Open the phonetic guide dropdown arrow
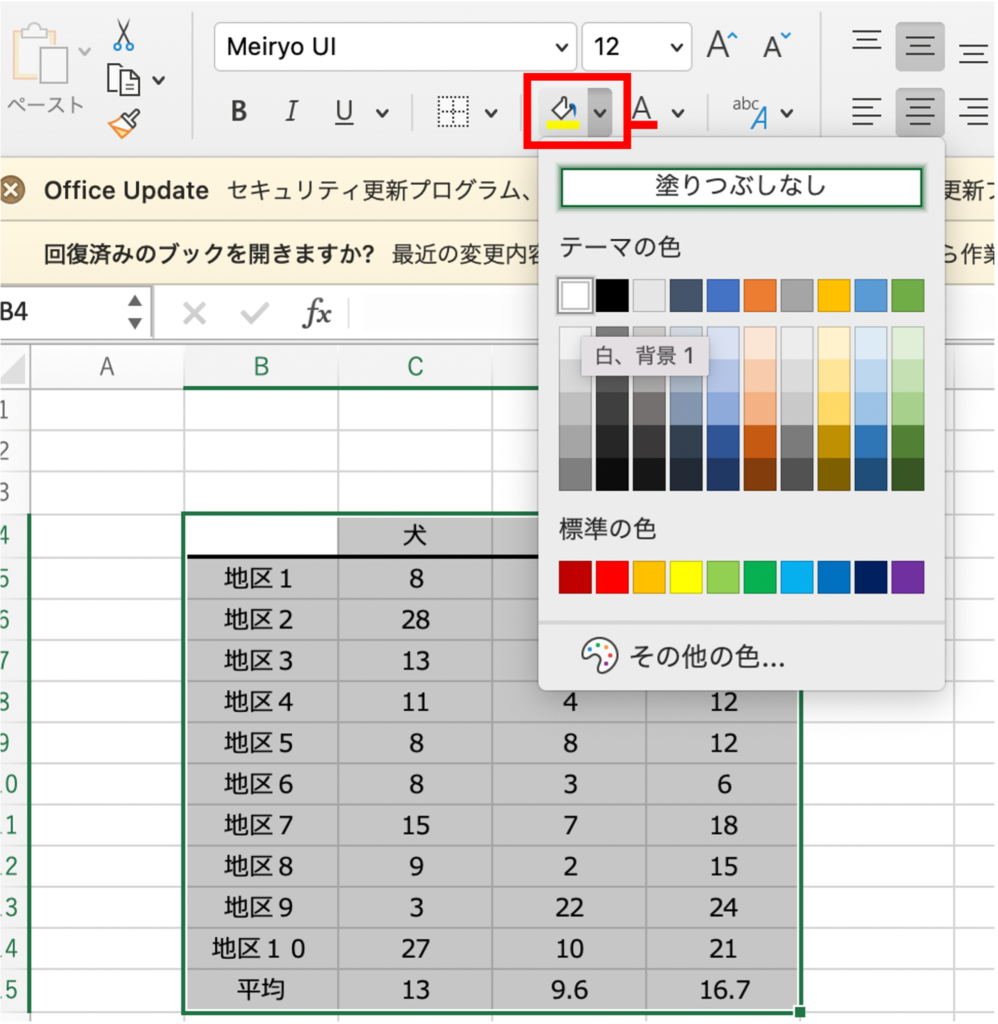The image size is (998, 1024). coord(787,113)
